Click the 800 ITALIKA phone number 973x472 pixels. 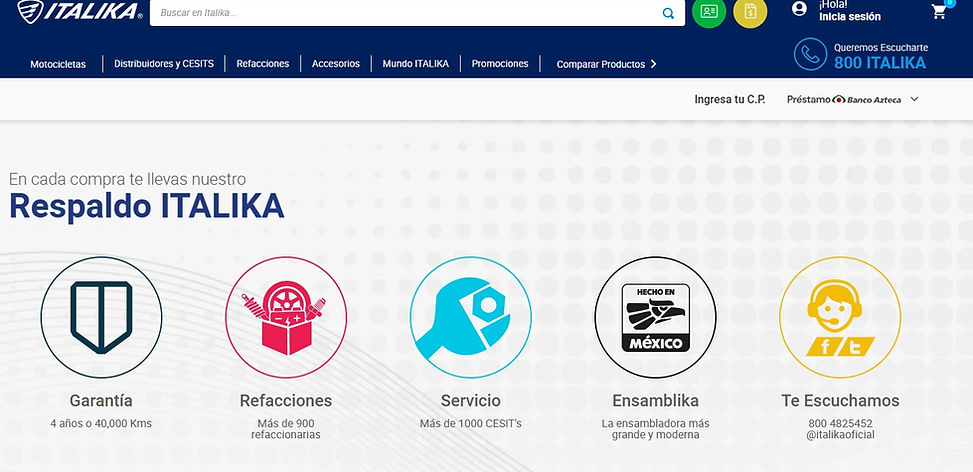[880, 63]
